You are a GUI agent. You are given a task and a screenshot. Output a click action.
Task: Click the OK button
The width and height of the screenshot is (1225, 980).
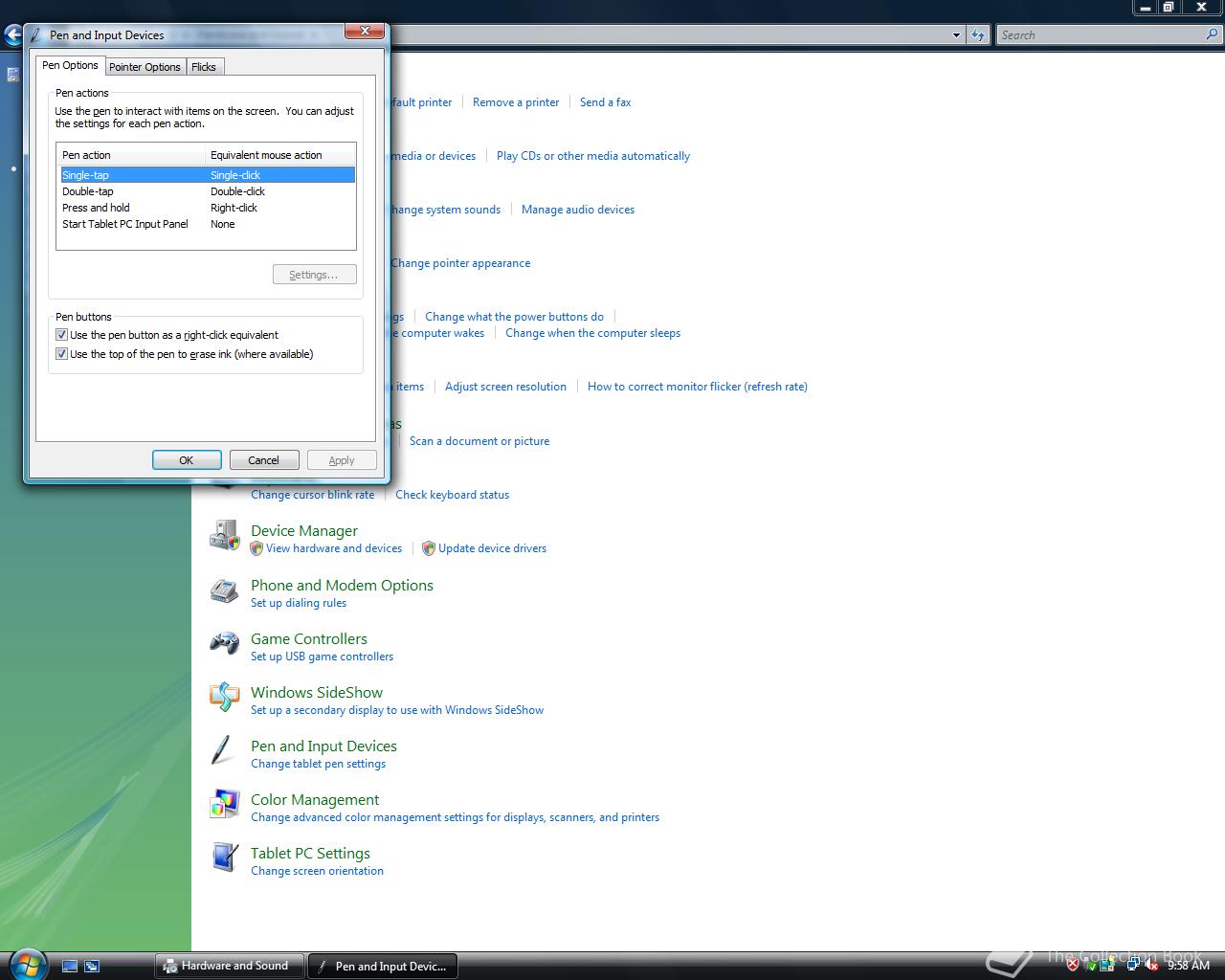point(187,460)
